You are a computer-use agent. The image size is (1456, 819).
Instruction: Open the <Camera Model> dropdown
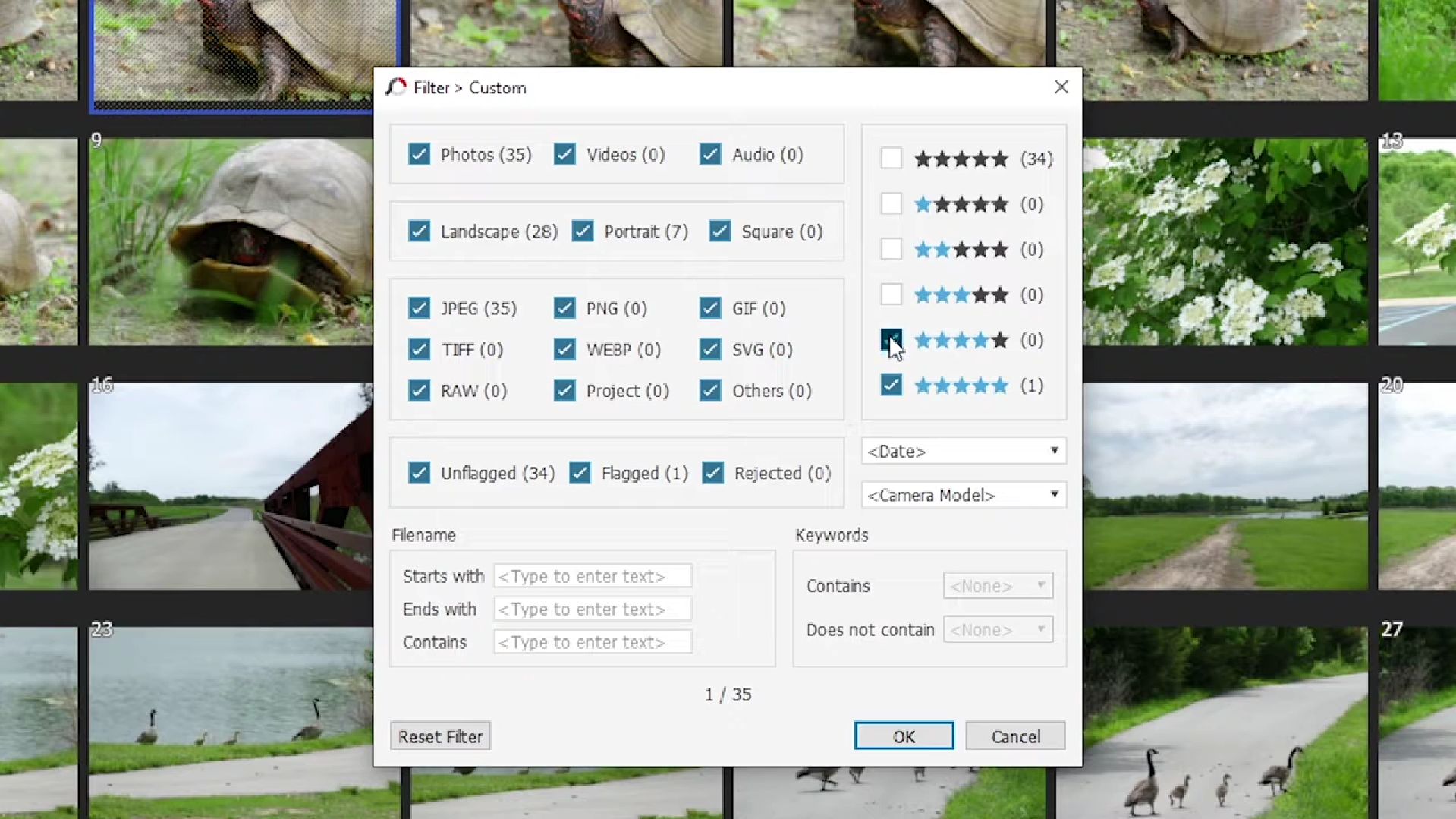(x=964, y=495)
